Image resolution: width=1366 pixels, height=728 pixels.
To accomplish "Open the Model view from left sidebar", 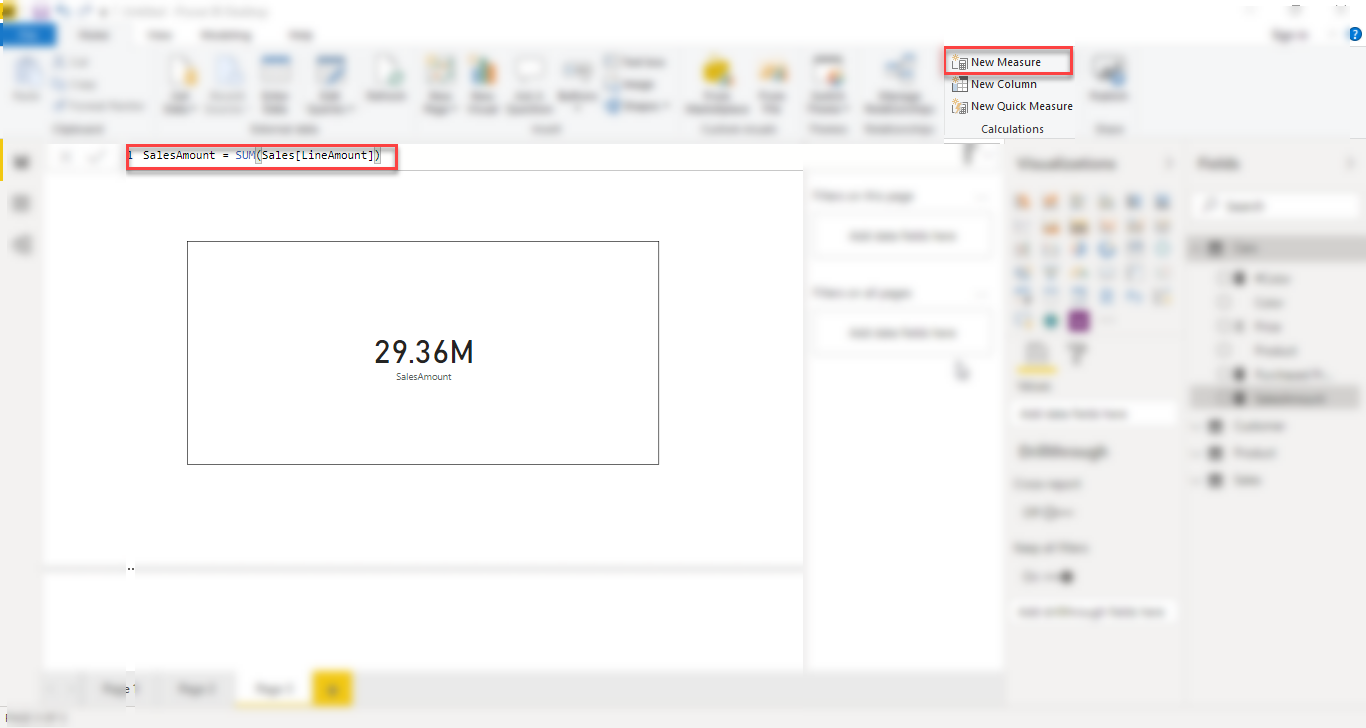I will 22,245.
